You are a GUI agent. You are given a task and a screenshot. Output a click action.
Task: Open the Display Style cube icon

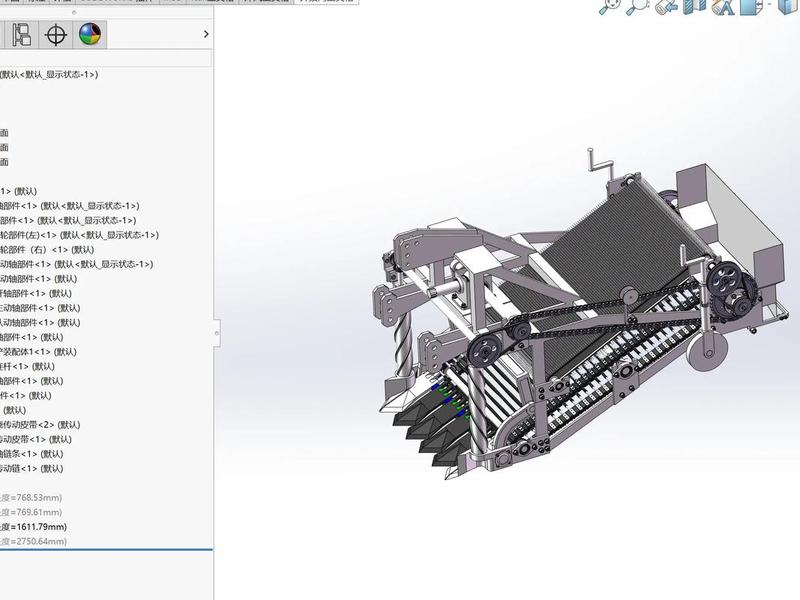coord(788,6)
